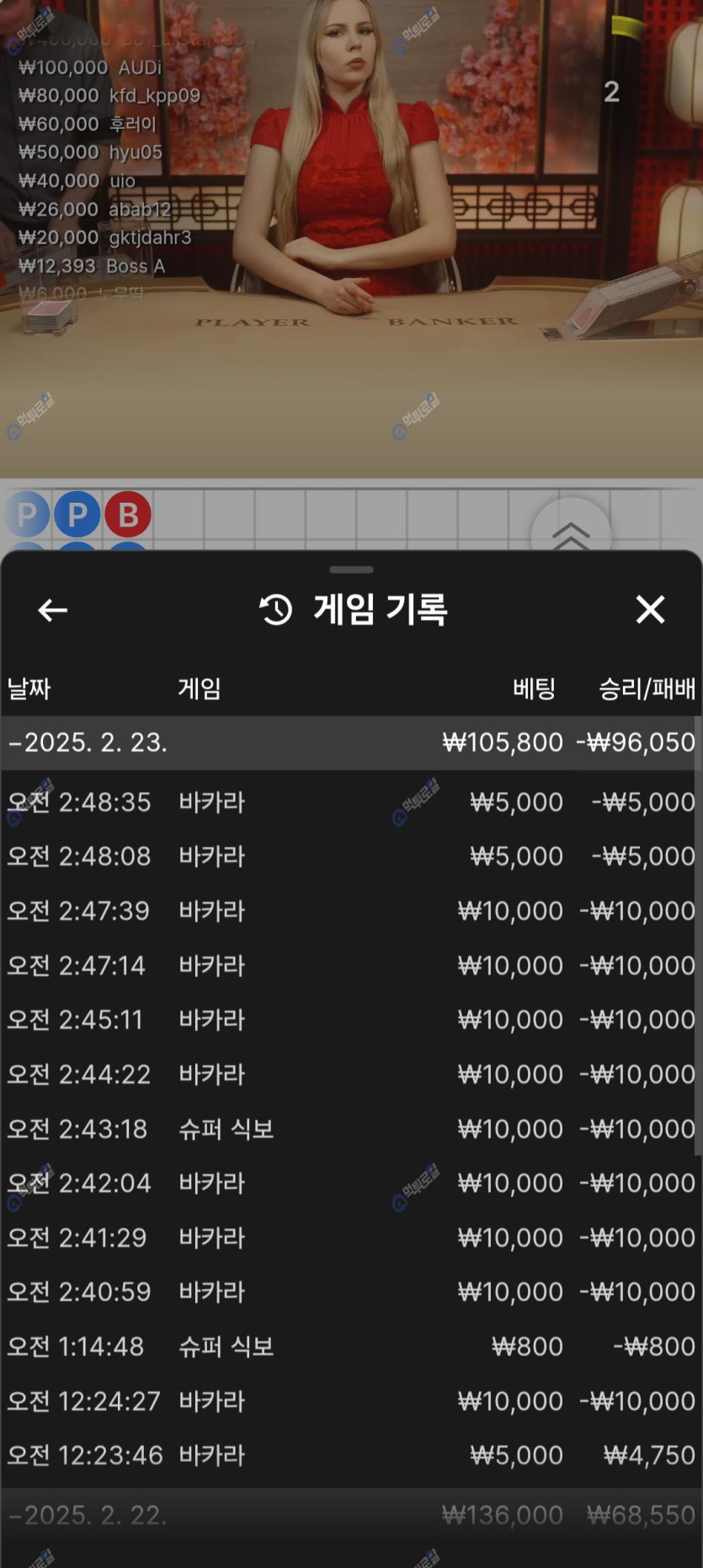Click the ₩105,800 daily betting total
The image size is (703, 1568).
click(x=503, y=743)
